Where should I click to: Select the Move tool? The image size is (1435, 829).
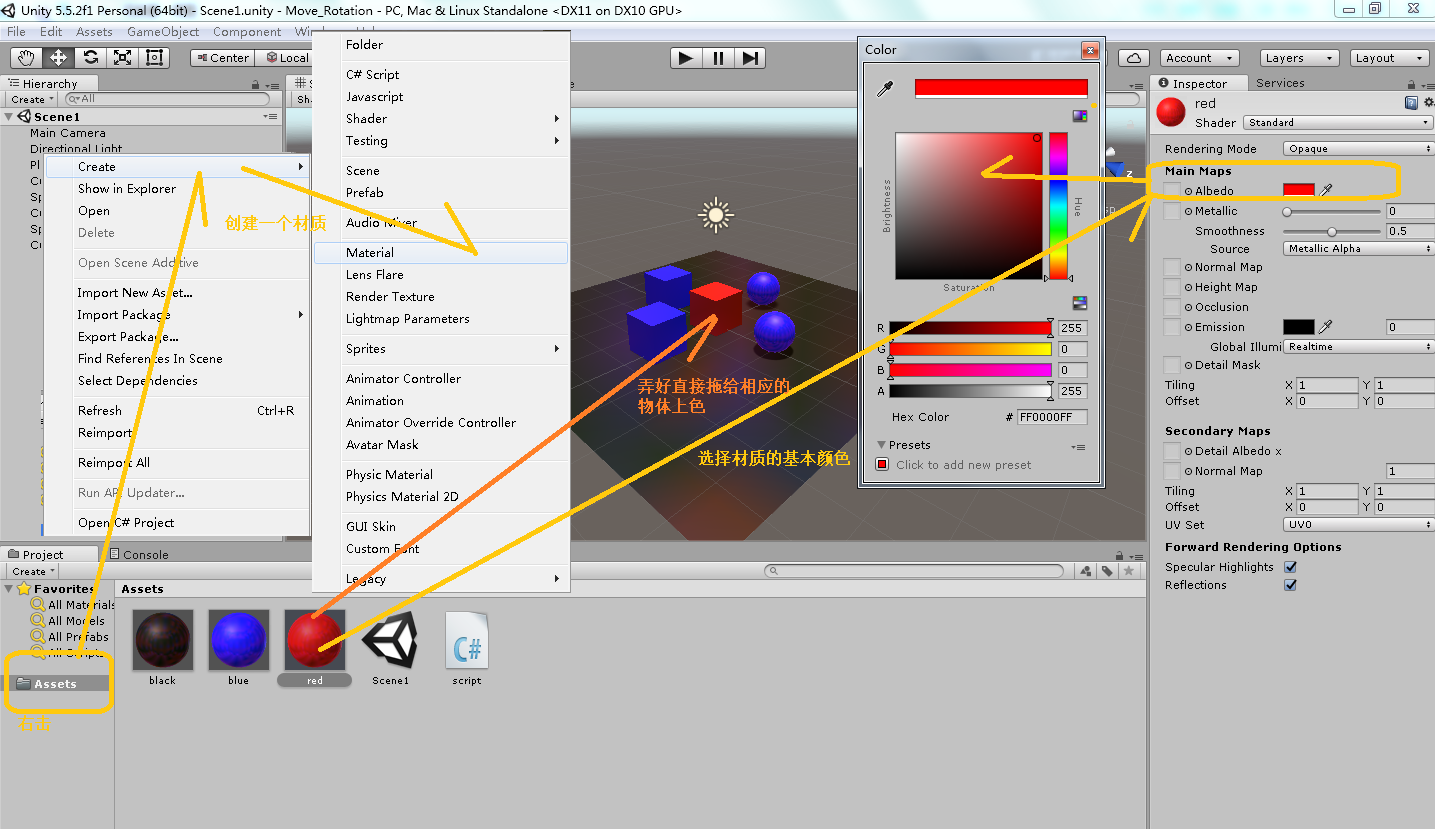tap(58, 58)
